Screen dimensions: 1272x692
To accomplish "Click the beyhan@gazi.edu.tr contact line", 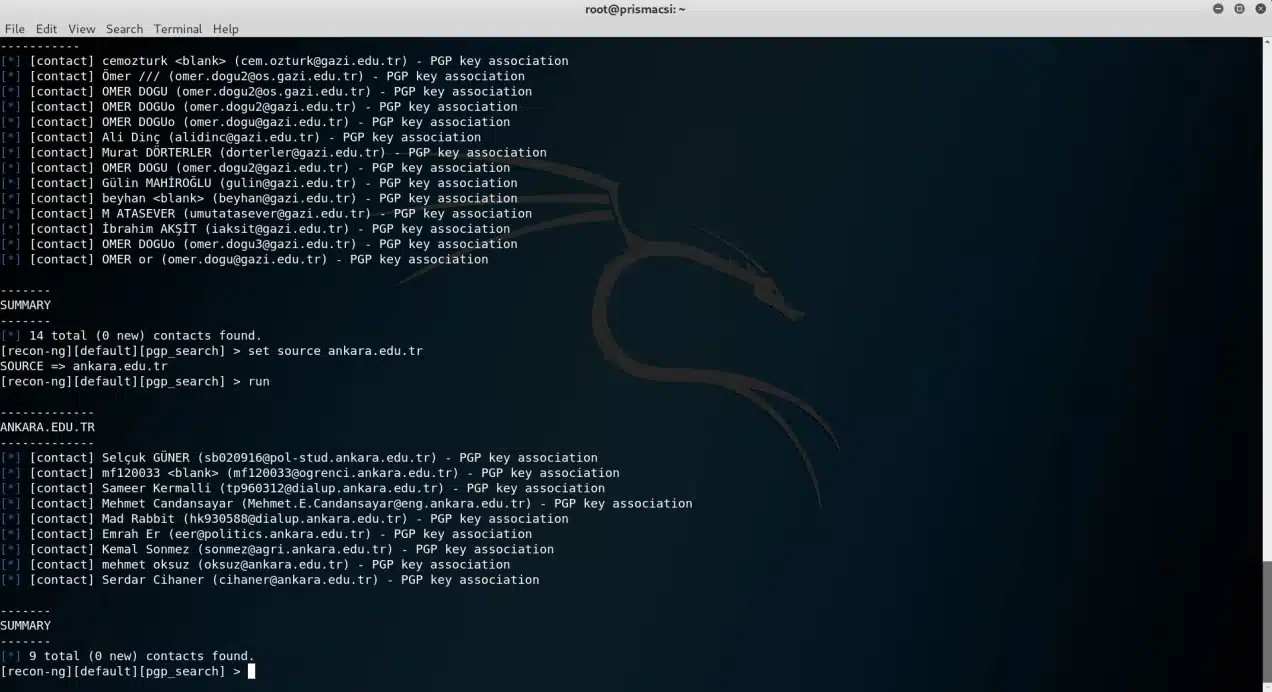I will [259, 198].
